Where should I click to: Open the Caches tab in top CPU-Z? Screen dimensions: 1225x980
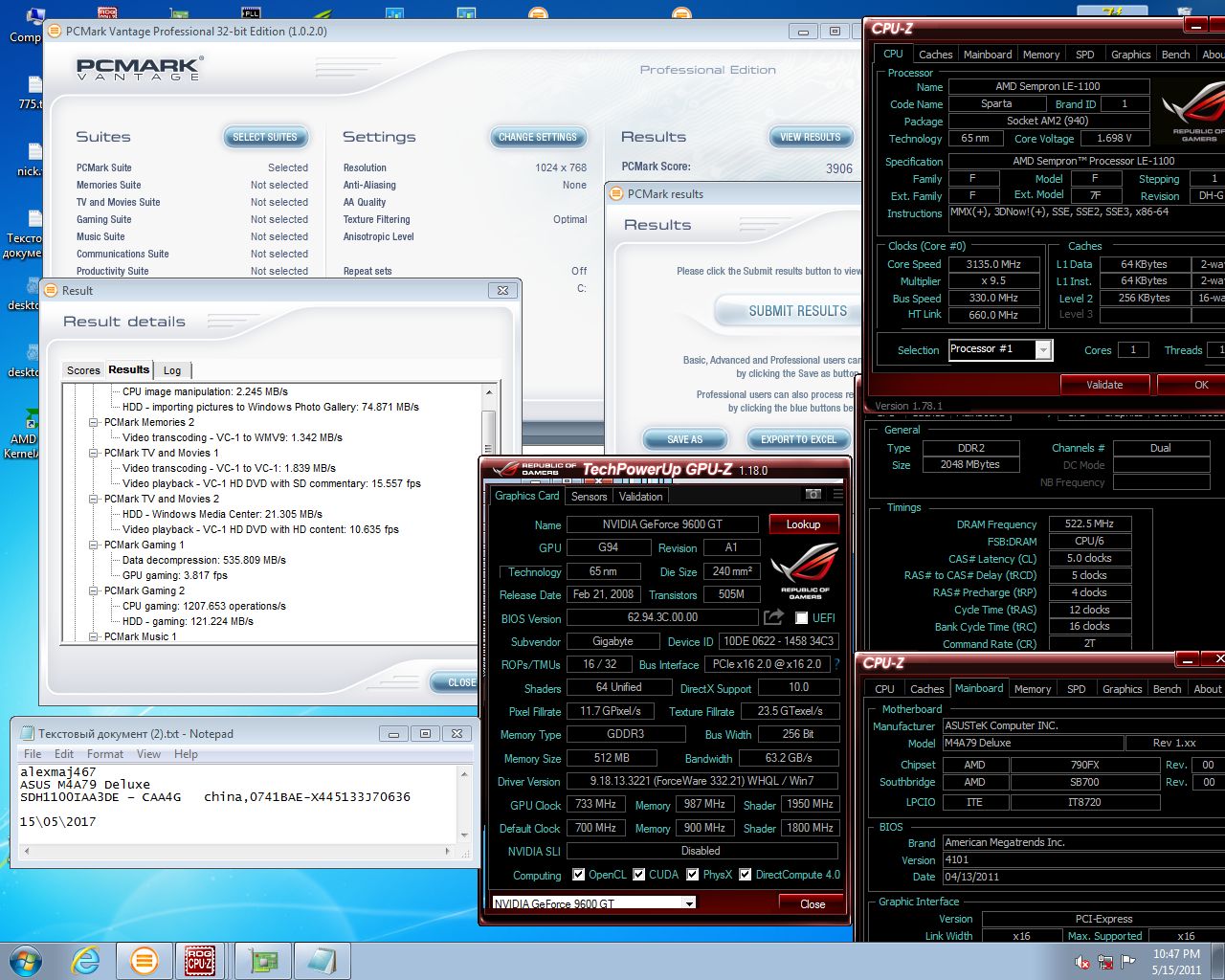coord(935,55)
